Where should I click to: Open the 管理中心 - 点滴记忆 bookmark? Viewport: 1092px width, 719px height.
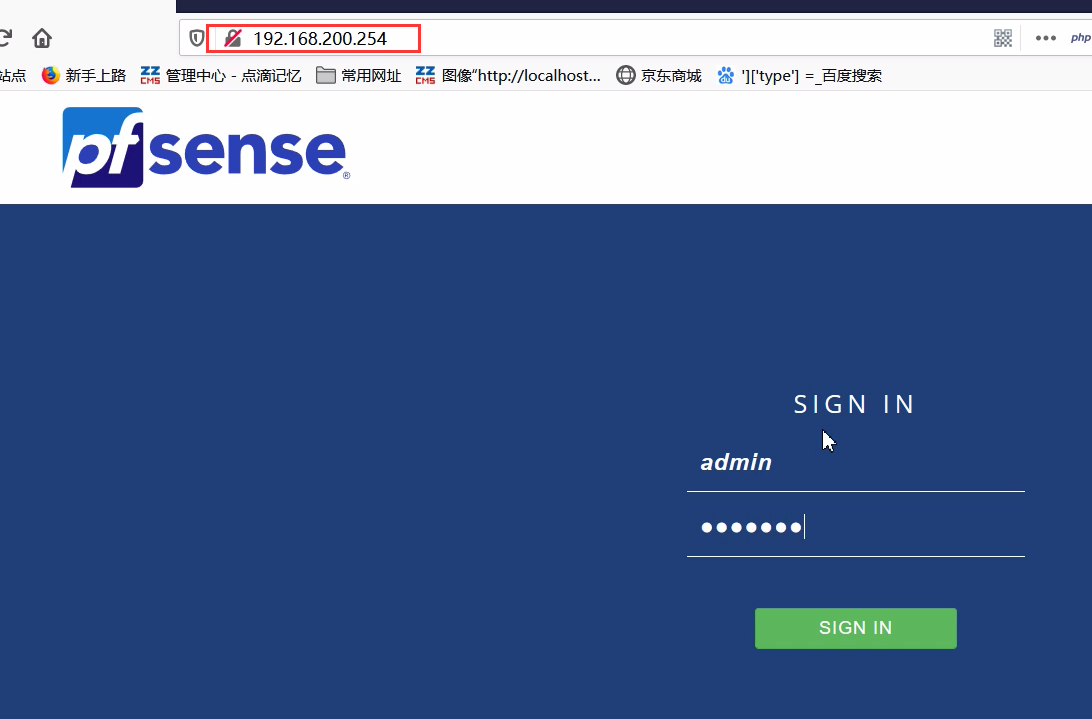coord(221,75)
